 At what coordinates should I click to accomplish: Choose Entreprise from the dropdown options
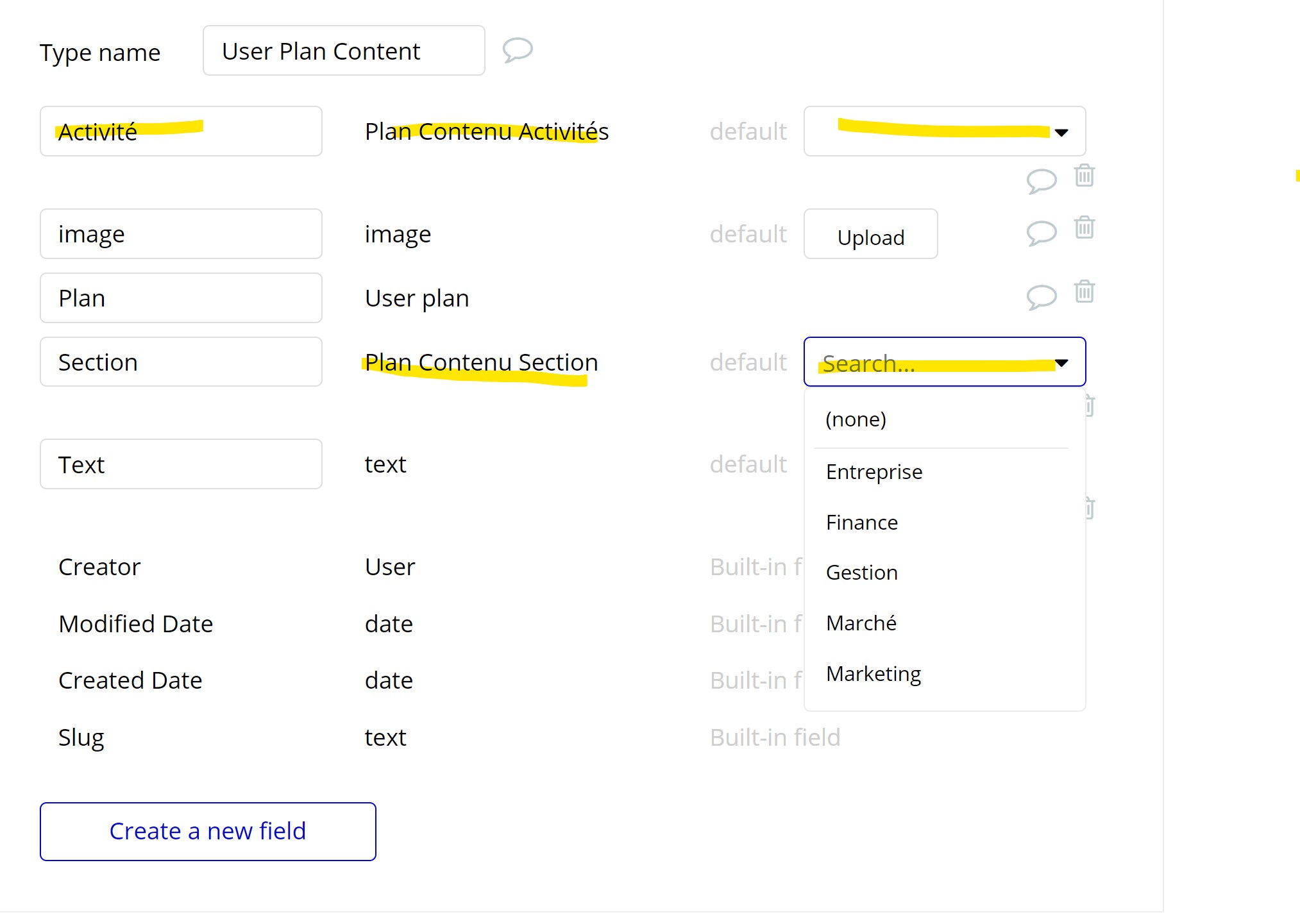874,472
